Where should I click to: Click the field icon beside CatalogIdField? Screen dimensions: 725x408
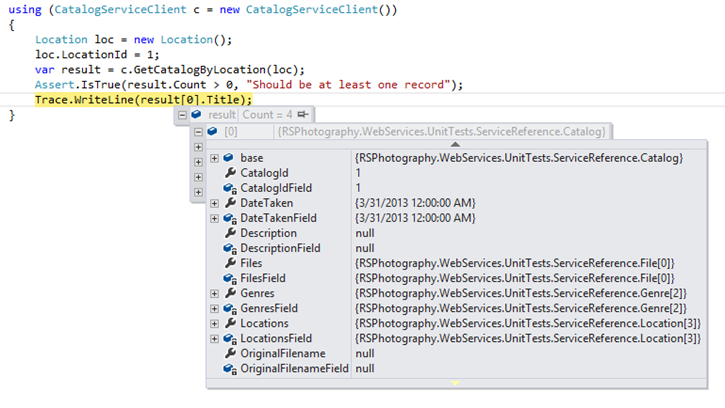pyautogui.click(x=229, y=188)
